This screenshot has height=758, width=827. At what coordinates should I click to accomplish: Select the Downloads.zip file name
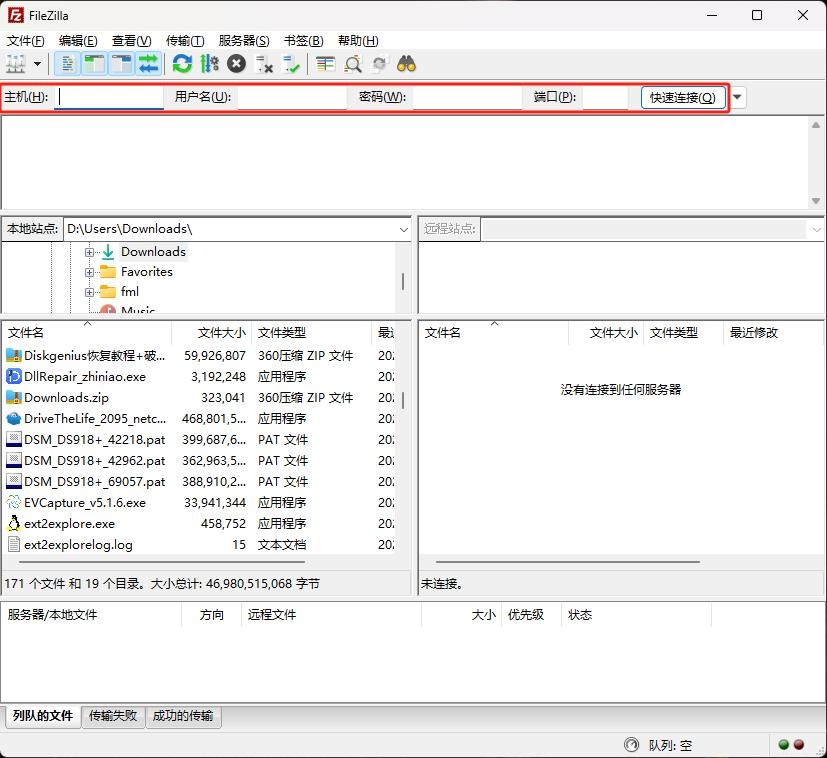click(66, 398)
